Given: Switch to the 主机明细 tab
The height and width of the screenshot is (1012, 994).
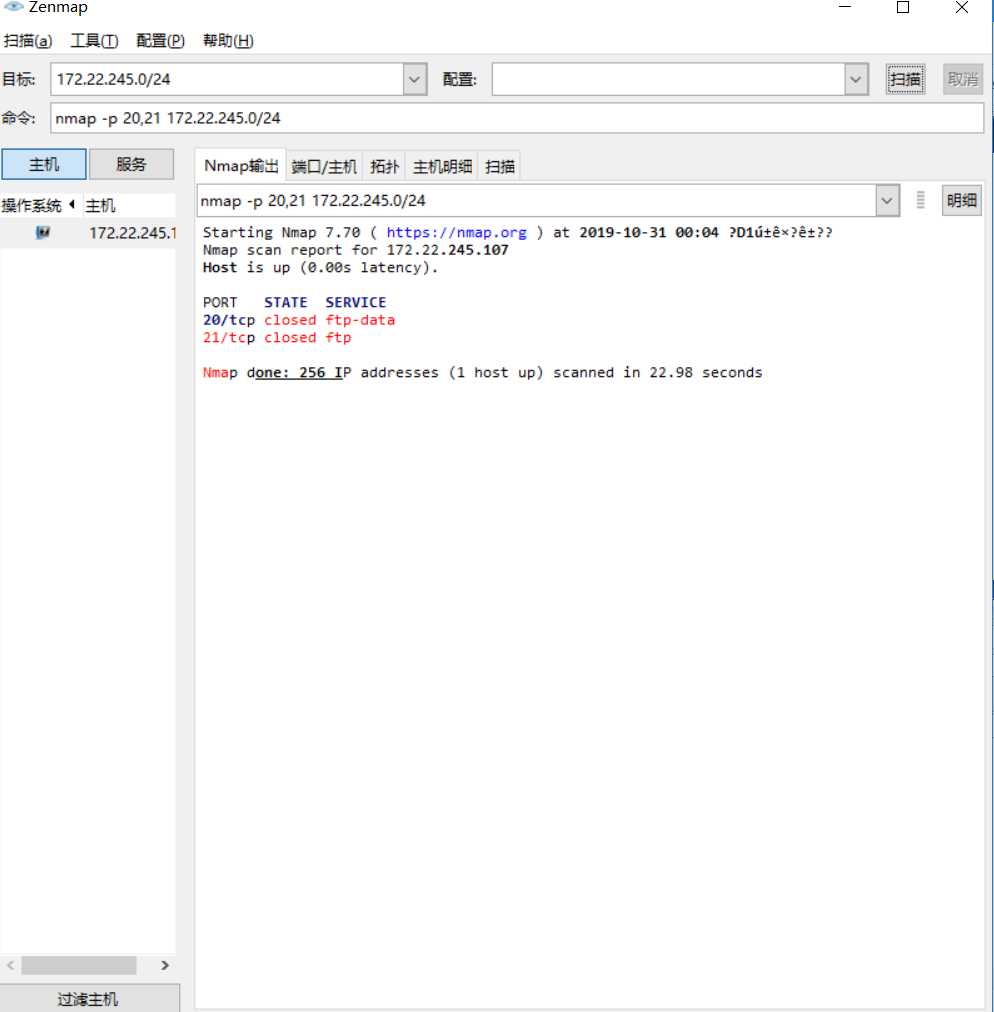Looking at the screenshot, I should pos(442,167).
